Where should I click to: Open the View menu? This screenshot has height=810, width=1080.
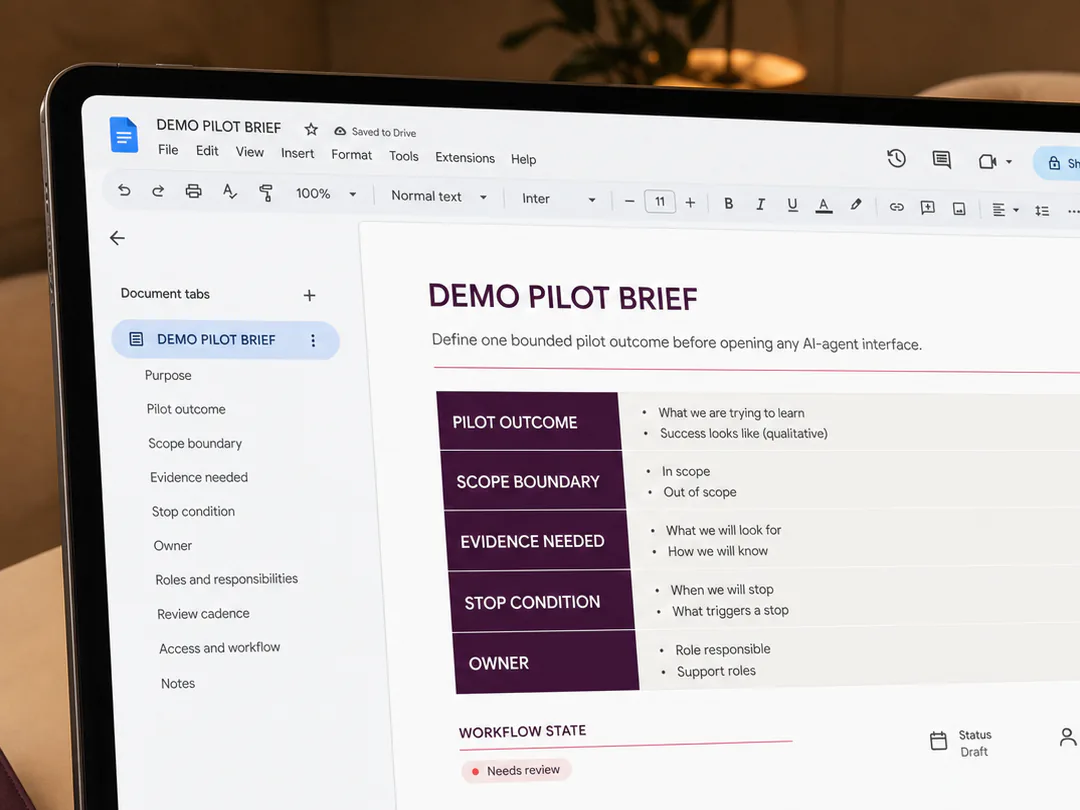[x=249, y=152]
